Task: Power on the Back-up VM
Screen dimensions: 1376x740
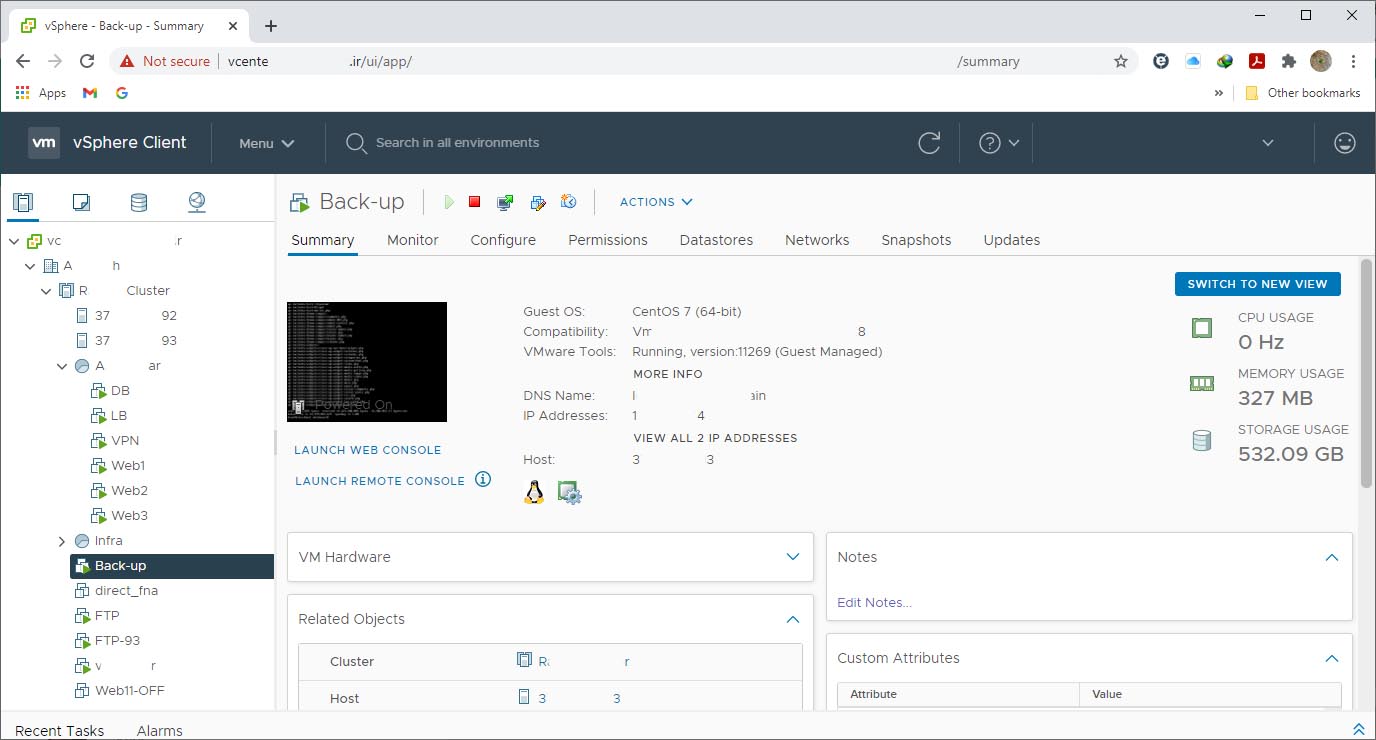Action: click(x=449, y=202)
